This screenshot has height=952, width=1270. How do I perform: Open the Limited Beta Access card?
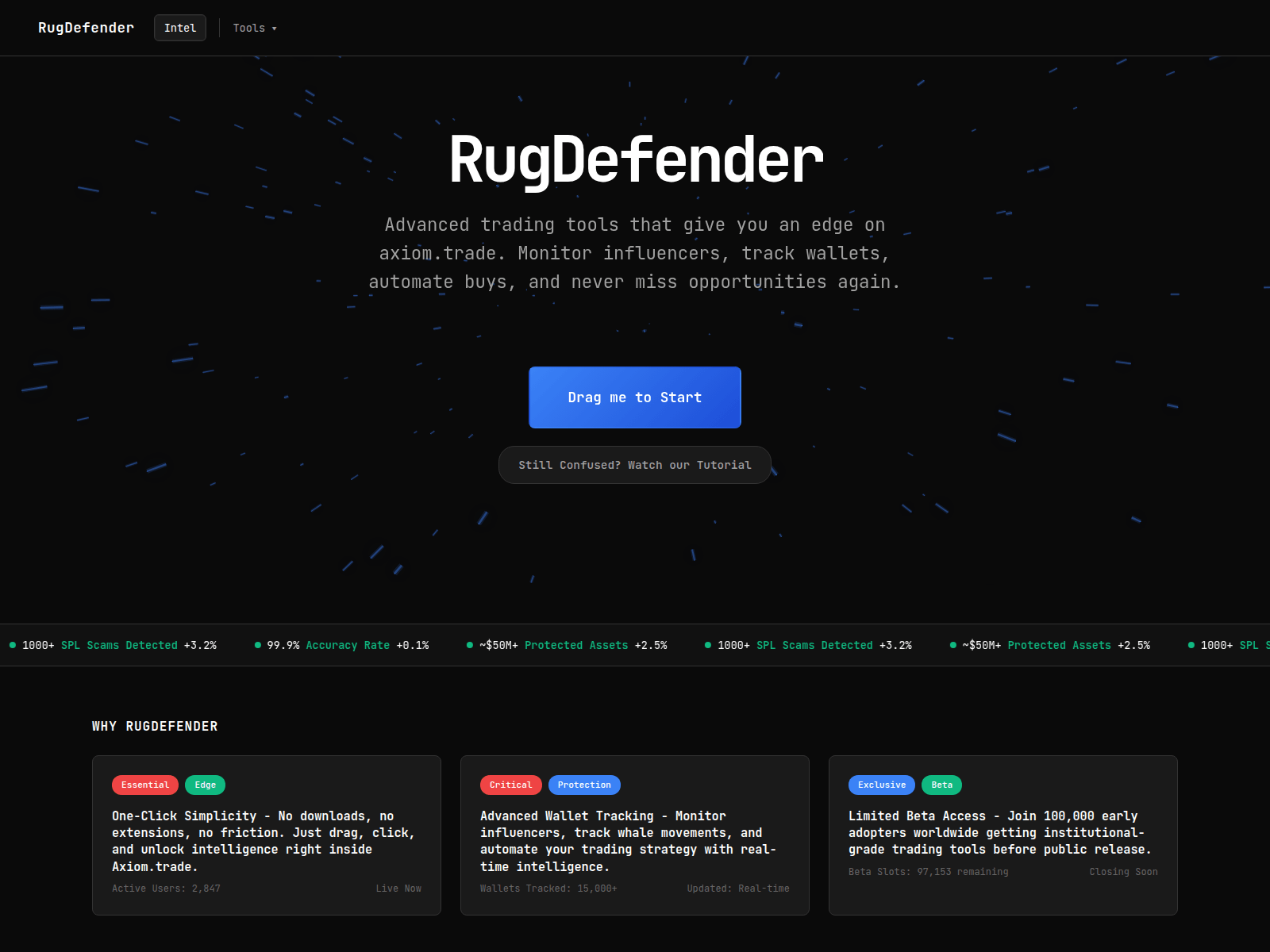(x=1003, y=833)
